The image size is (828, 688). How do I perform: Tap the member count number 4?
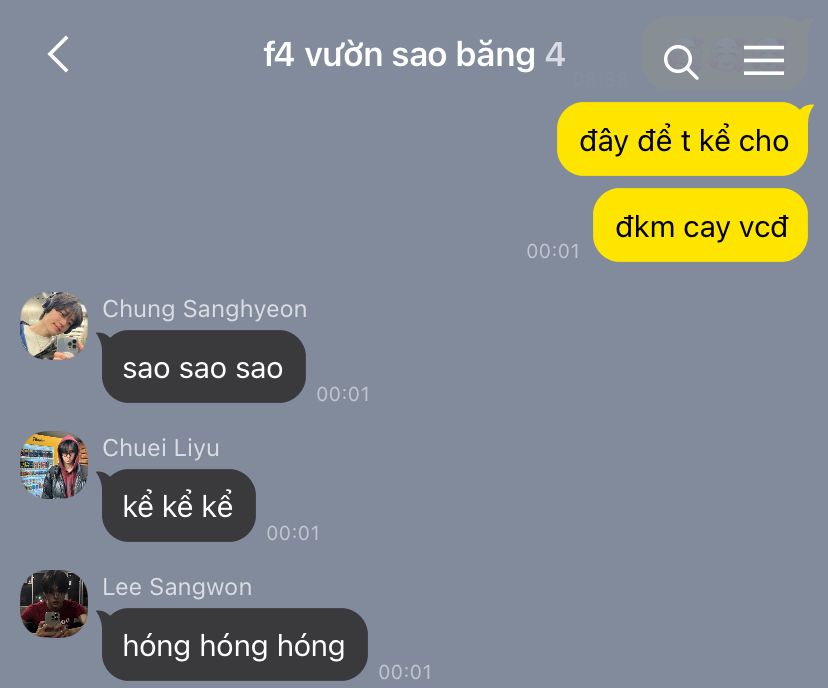click(x=555, y=55)
